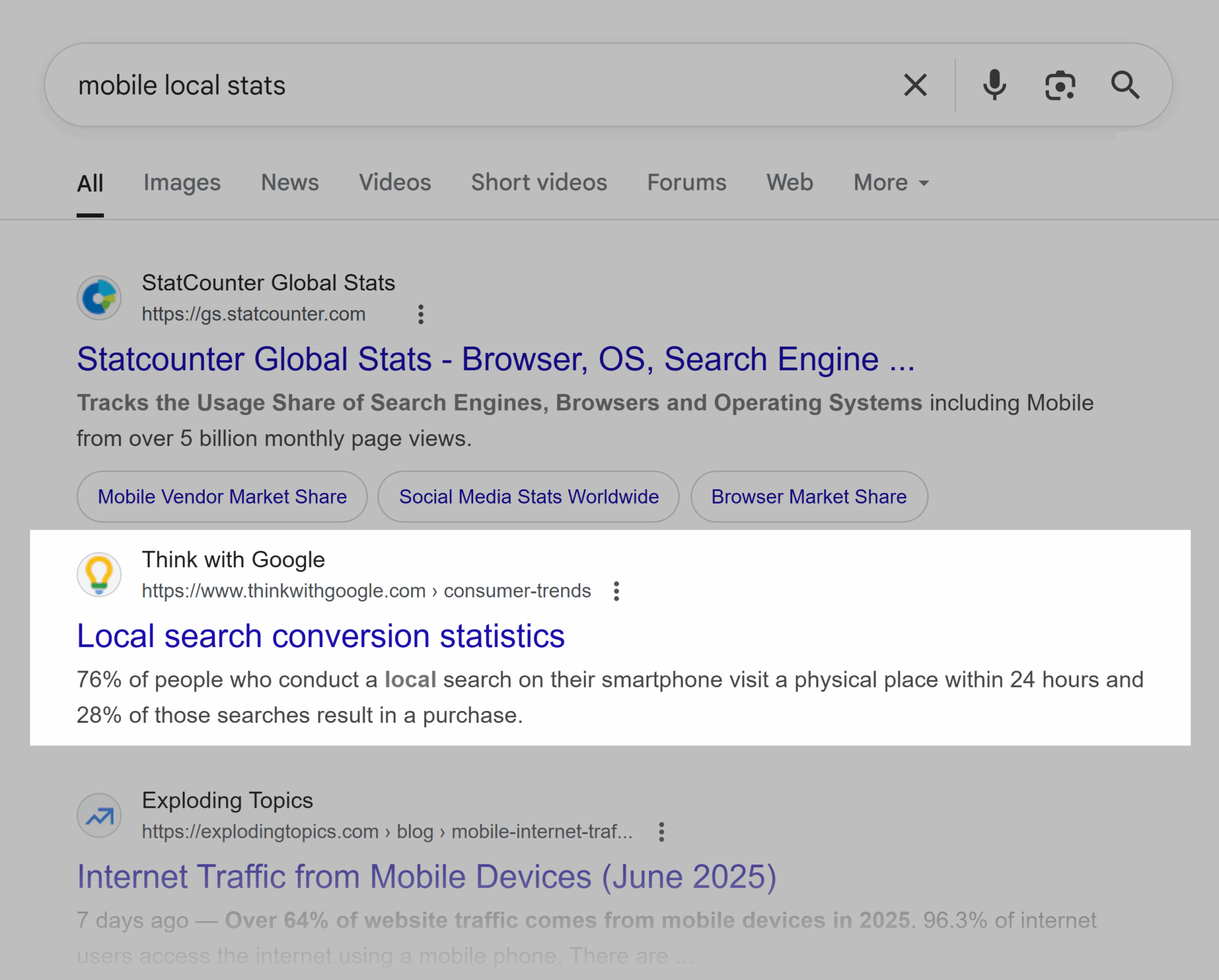Open Internet Traffic from Mobile Devices article
The height and width of the screenshot is (980, 1219).
coord(426,876)
